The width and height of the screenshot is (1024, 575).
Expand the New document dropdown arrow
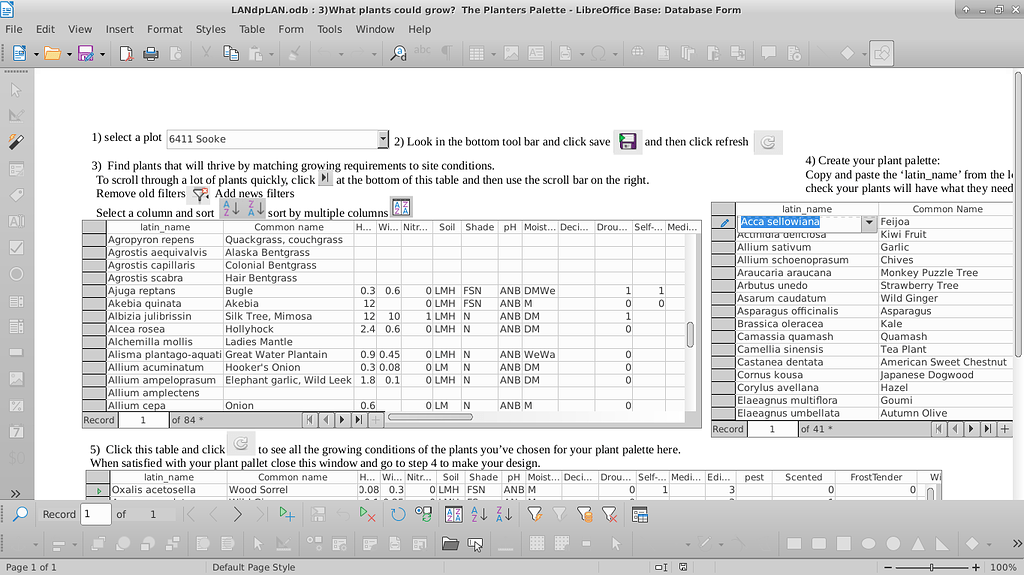(x=36, y=54)
